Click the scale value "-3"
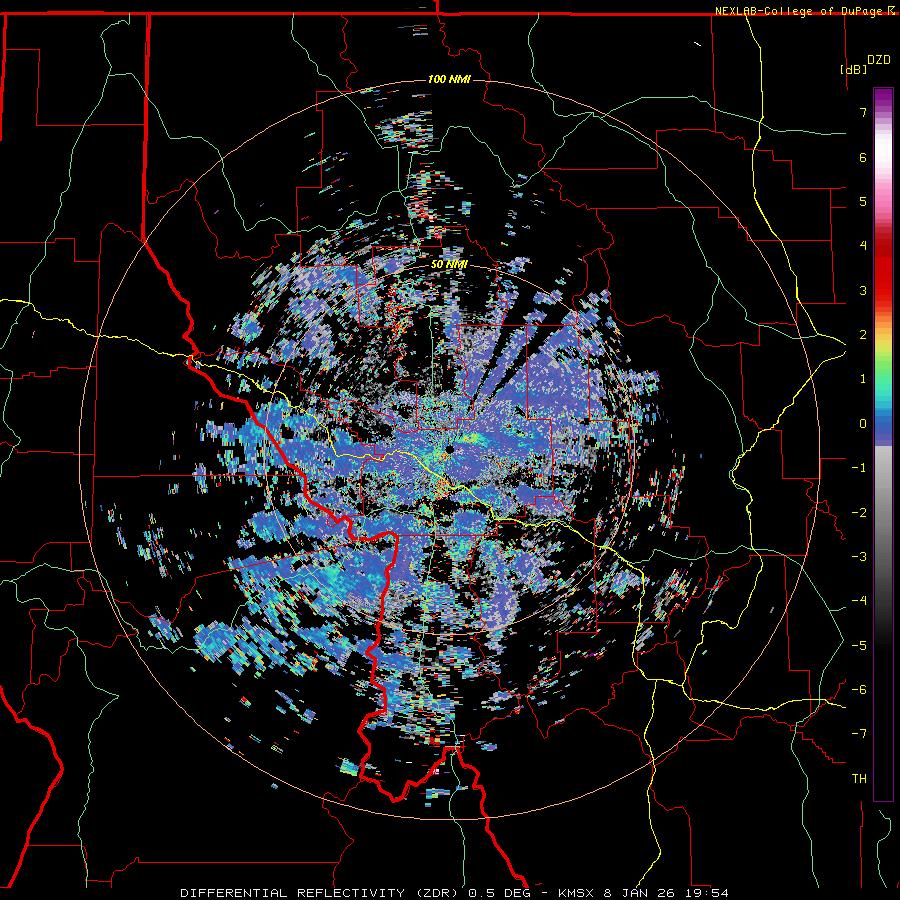Image resolution: width=900 pixels, height=900 pixels. pos(859,557)
